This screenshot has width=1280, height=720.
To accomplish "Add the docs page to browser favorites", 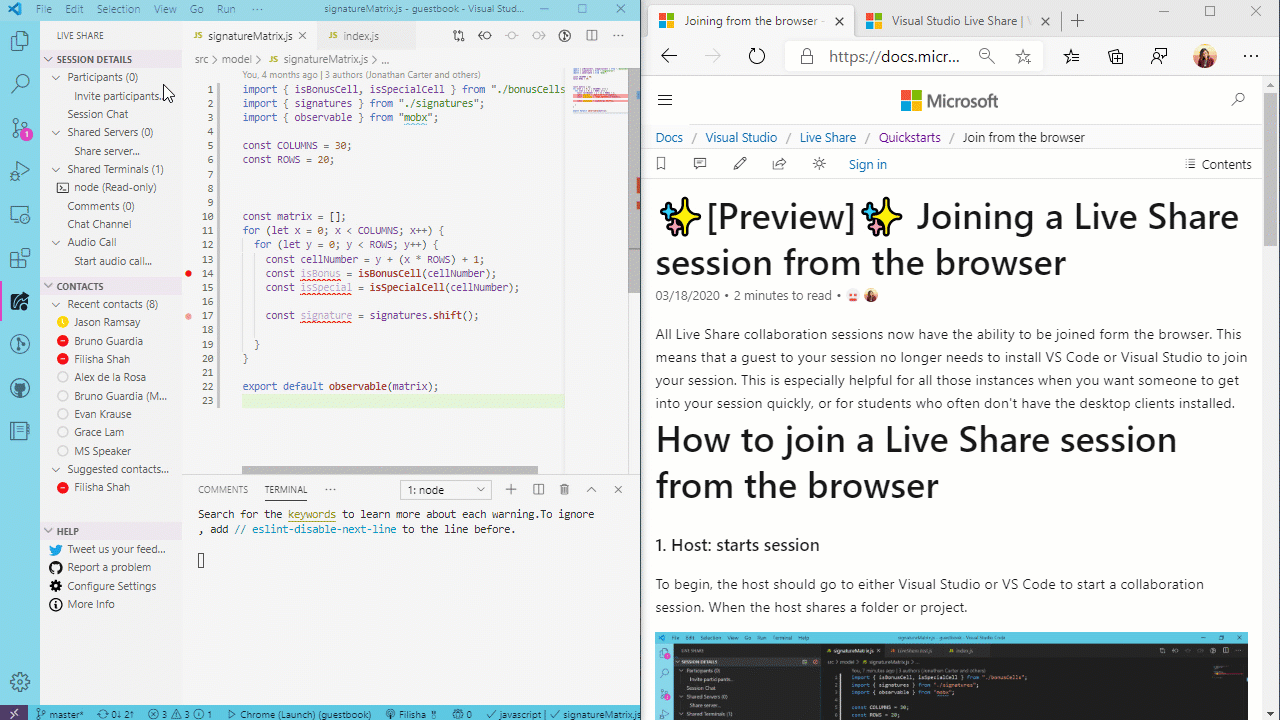I will point(1023,56).
